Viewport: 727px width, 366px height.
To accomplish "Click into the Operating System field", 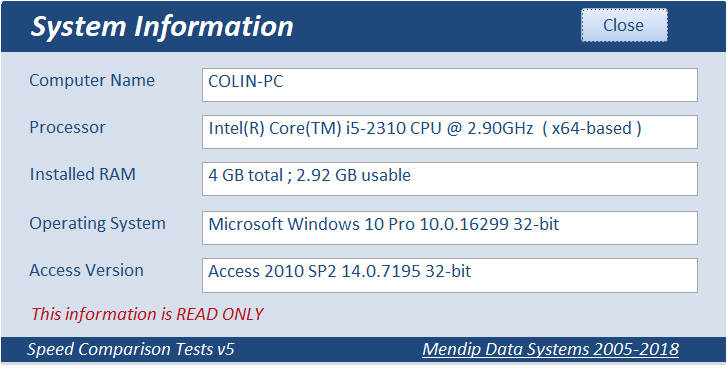I will (x=450, y=228).
